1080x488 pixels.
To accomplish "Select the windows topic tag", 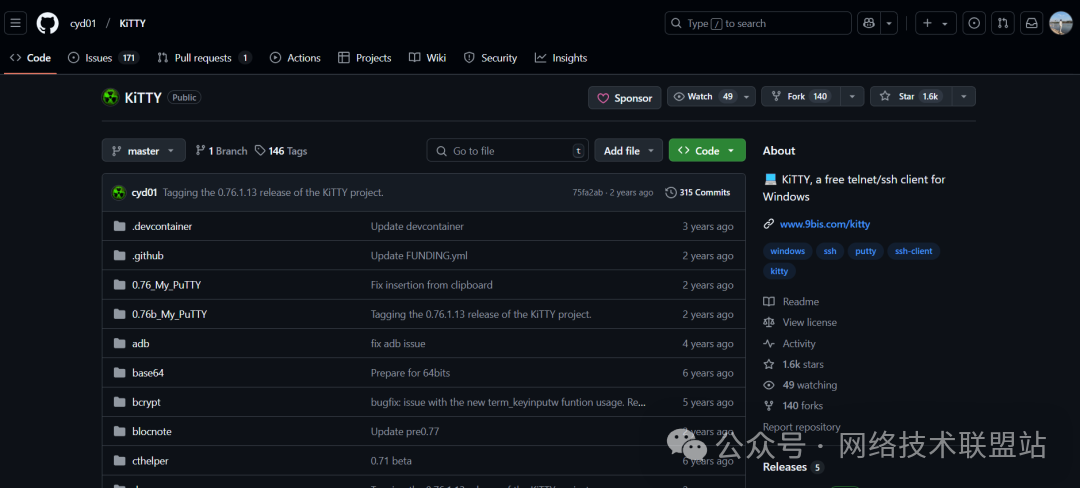I will (787, 251).
